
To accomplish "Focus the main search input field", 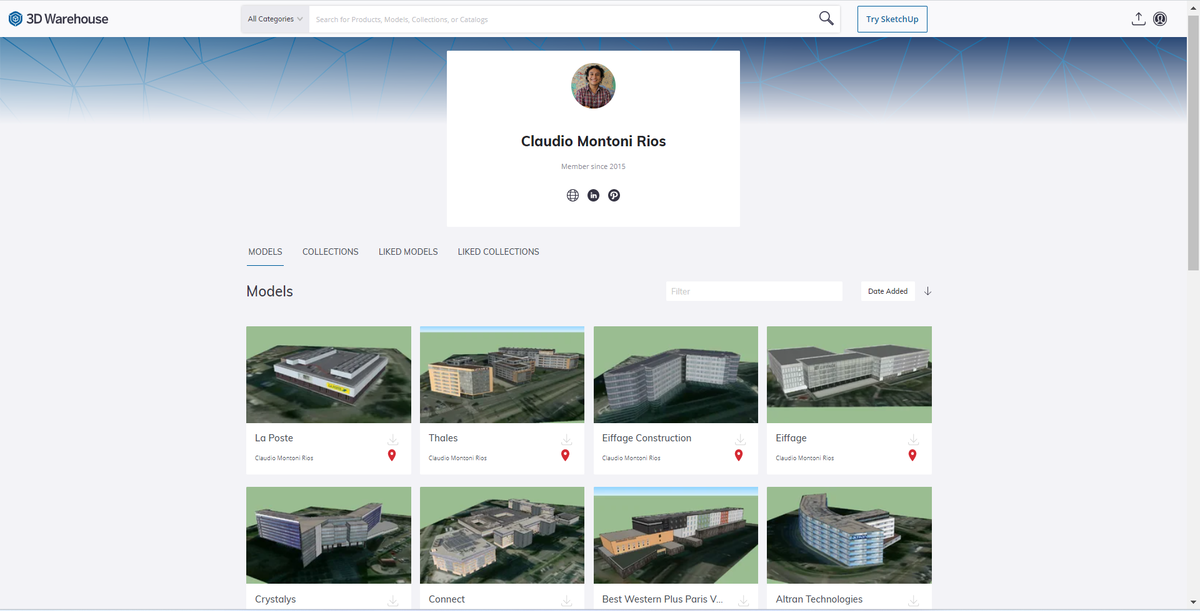I will [562, 19].
